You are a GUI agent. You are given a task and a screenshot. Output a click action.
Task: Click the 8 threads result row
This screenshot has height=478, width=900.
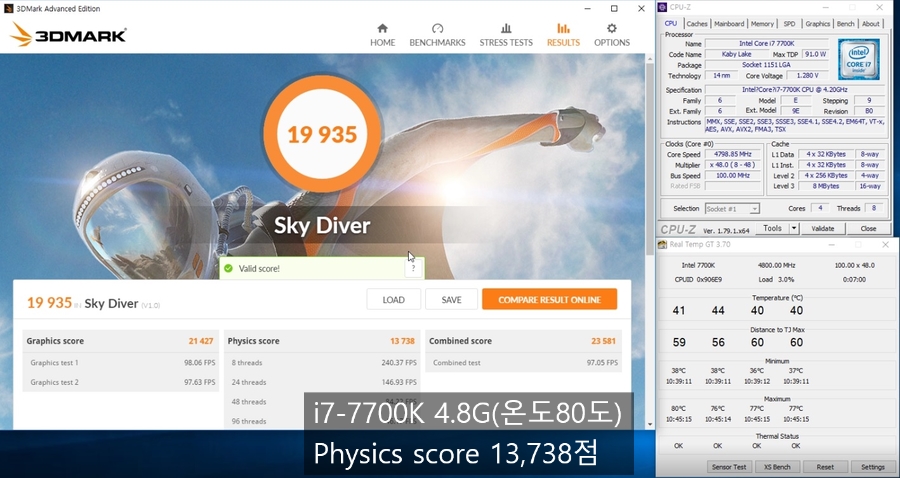coord(322,363)
